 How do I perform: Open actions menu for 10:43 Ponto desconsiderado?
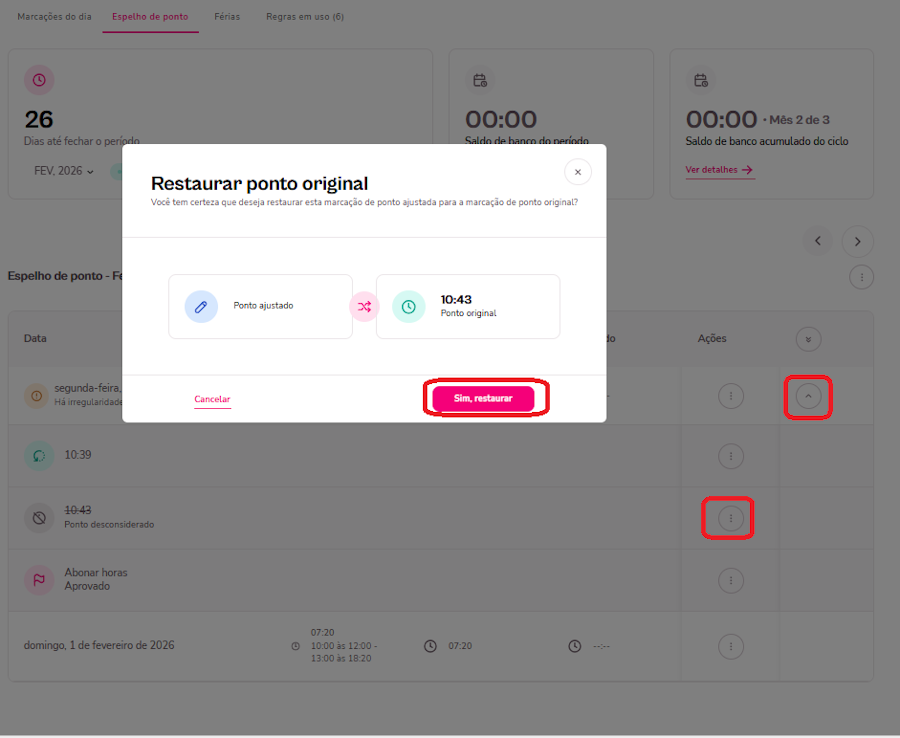point(731,518)
